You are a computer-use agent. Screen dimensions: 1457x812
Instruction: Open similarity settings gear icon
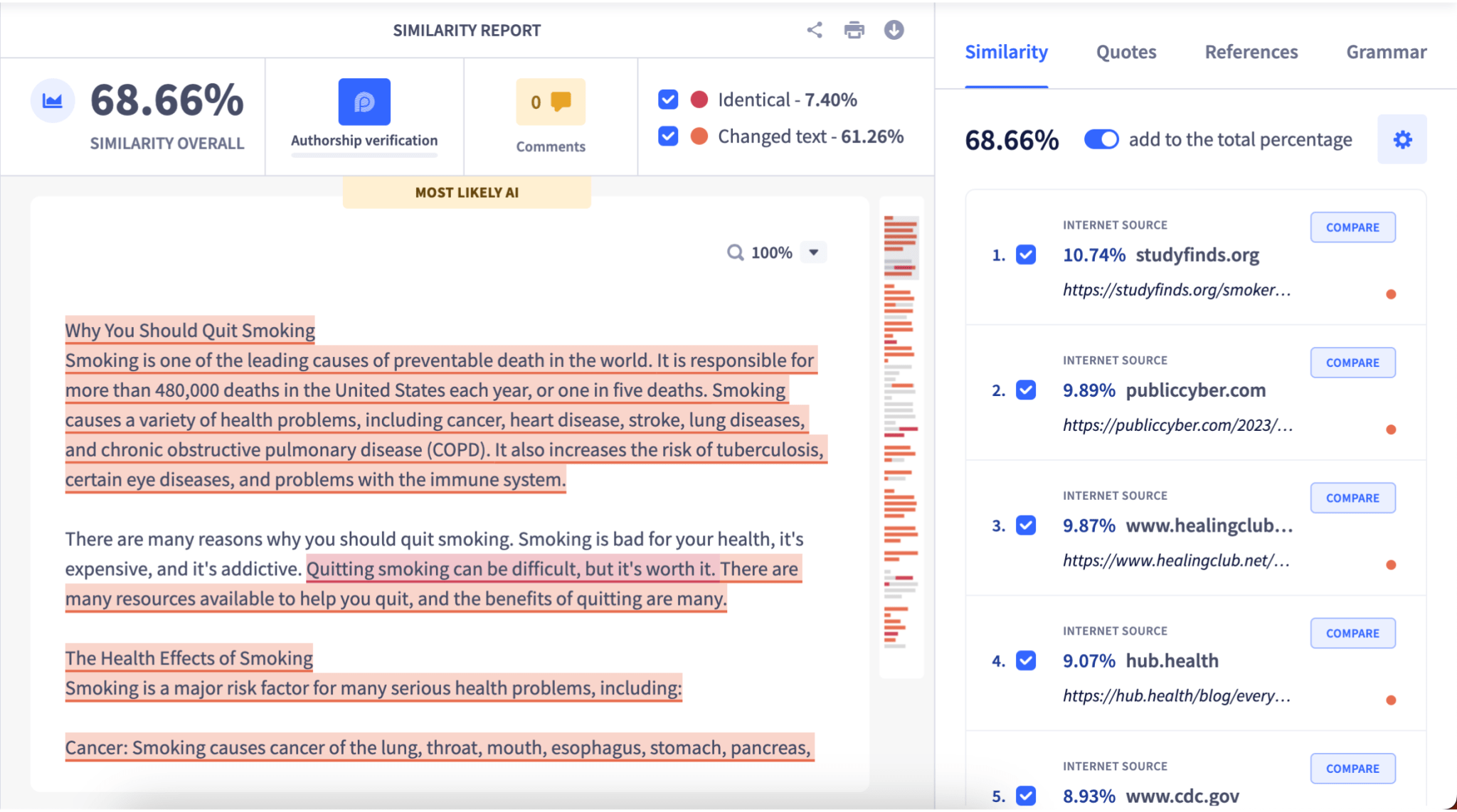(x=1402, y=139)
